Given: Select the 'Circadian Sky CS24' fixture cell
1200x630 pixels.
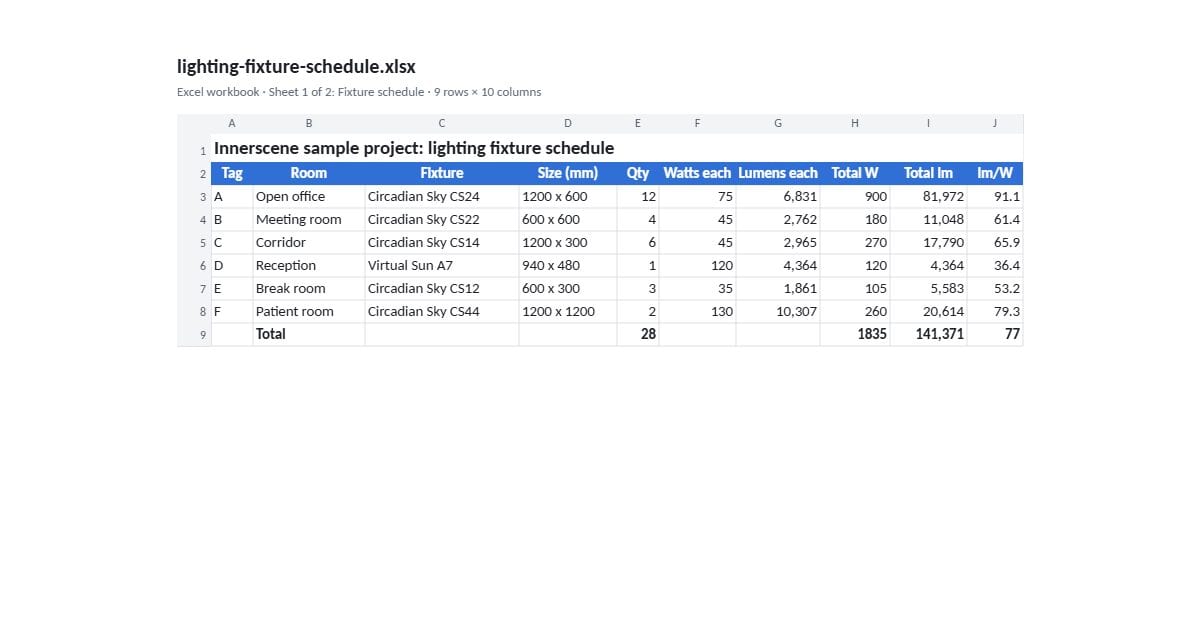Looking at the screenshot, I should click(x=442, y=197).
